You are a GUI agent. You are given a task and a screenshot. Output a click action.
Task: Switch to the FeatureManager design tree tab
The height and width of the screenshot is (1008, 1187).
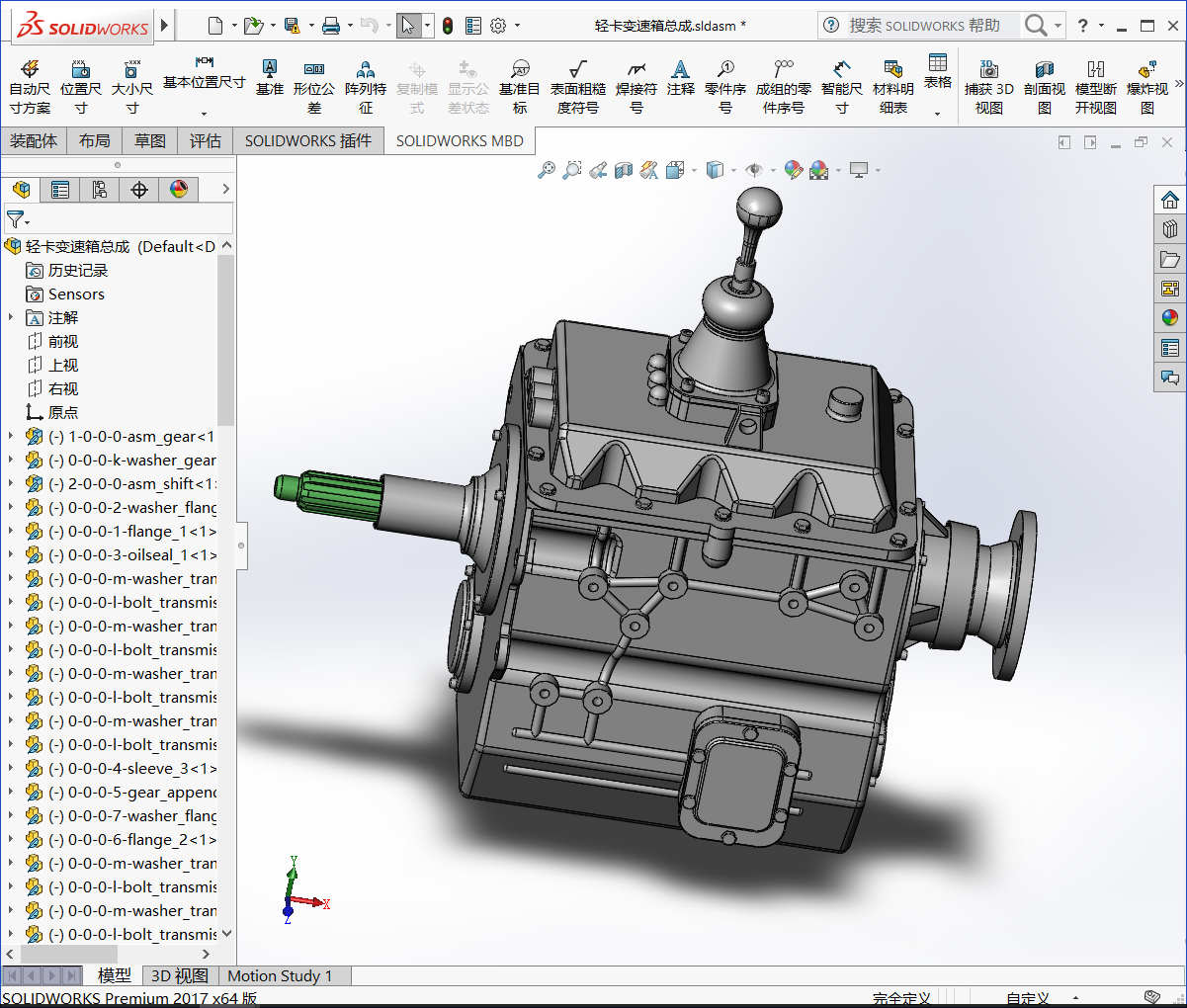[x=21, y=189]
